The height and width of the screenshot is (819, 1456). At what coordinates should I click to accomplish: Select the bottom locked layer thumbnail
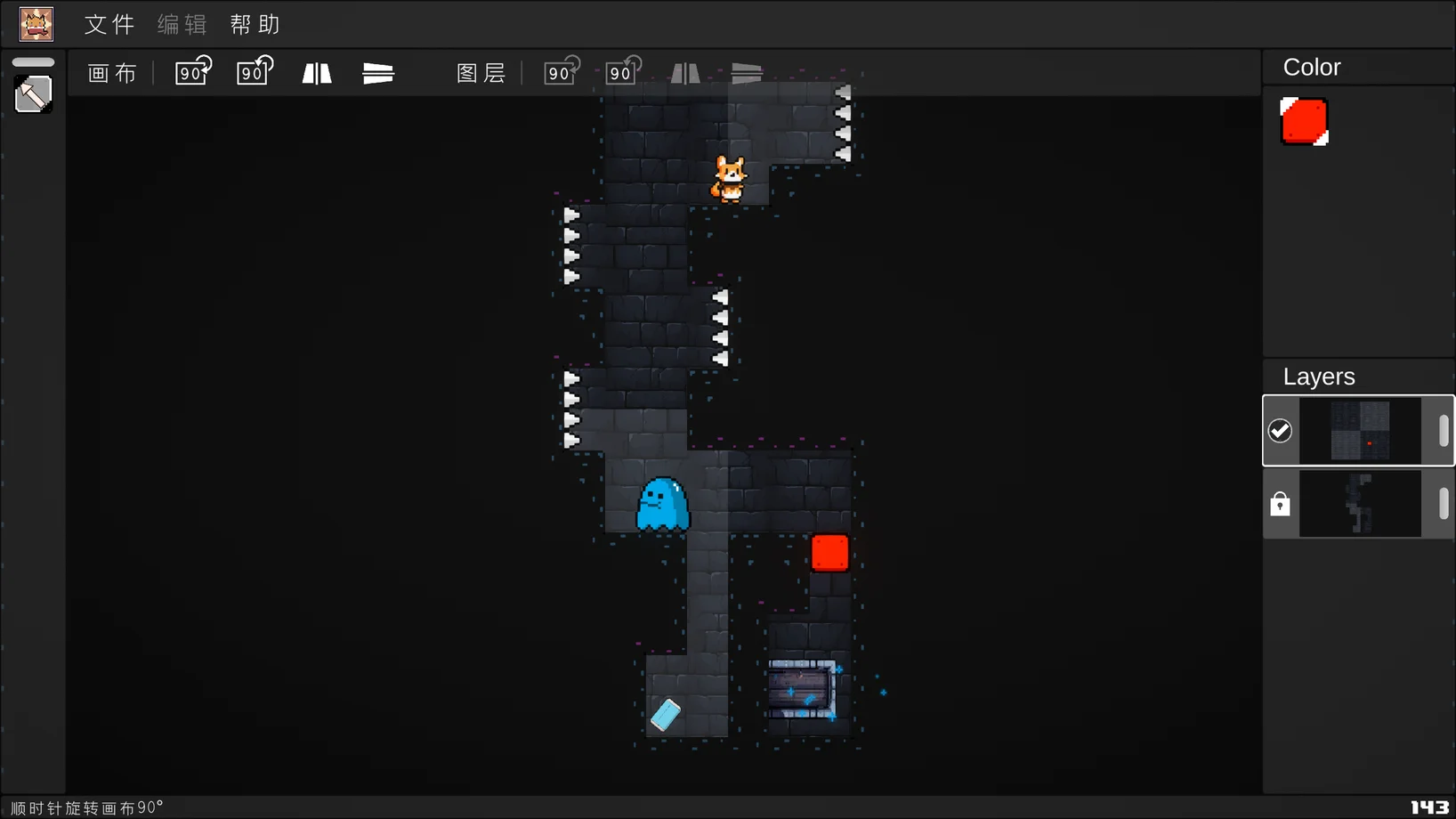(1360, 505)
